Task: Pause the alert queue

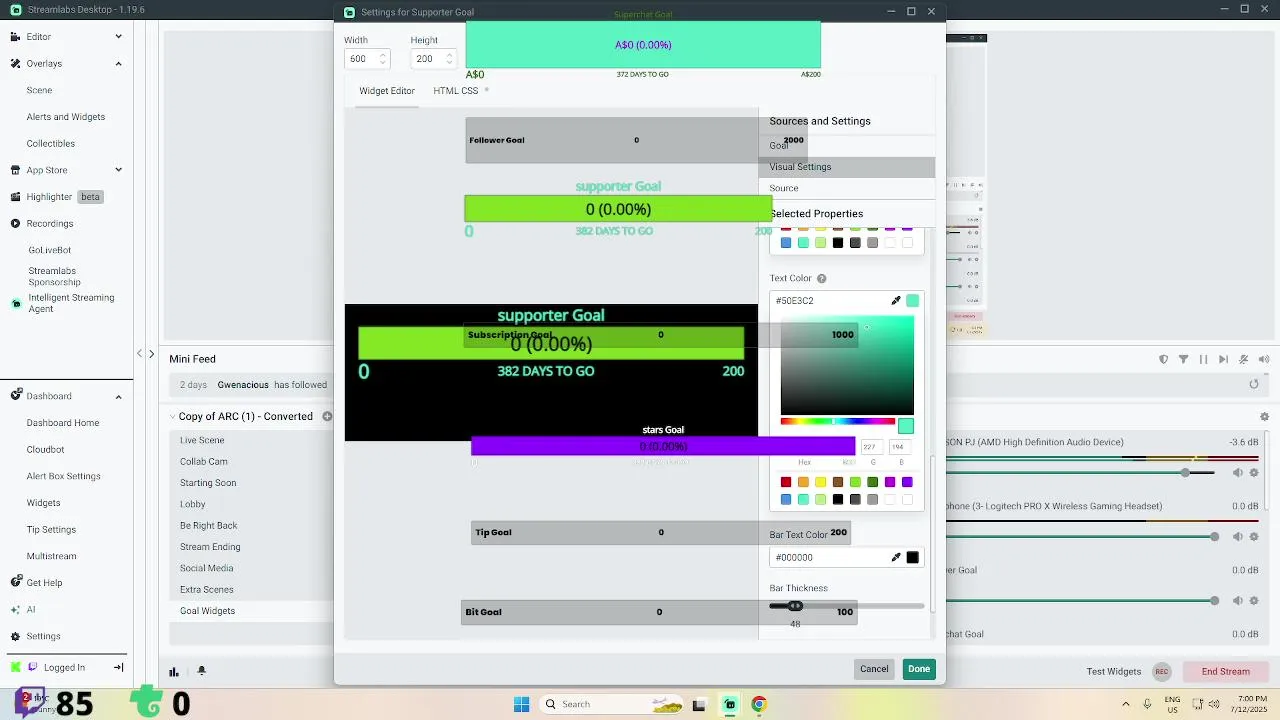Action: click(1203, 360)
